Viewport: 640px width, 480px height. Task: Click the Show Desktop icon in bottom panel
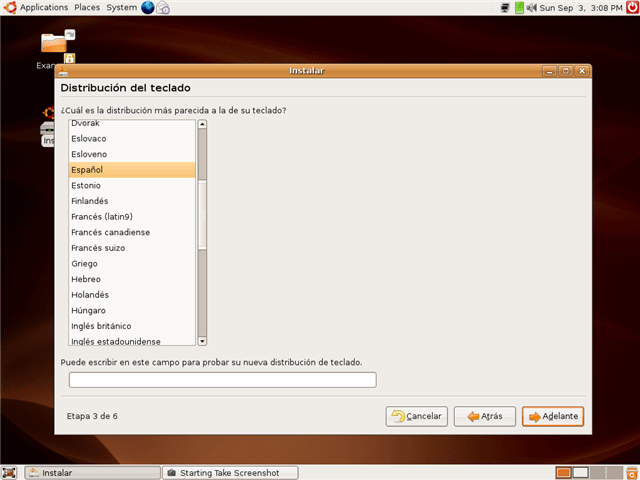(x=9, y=472)
